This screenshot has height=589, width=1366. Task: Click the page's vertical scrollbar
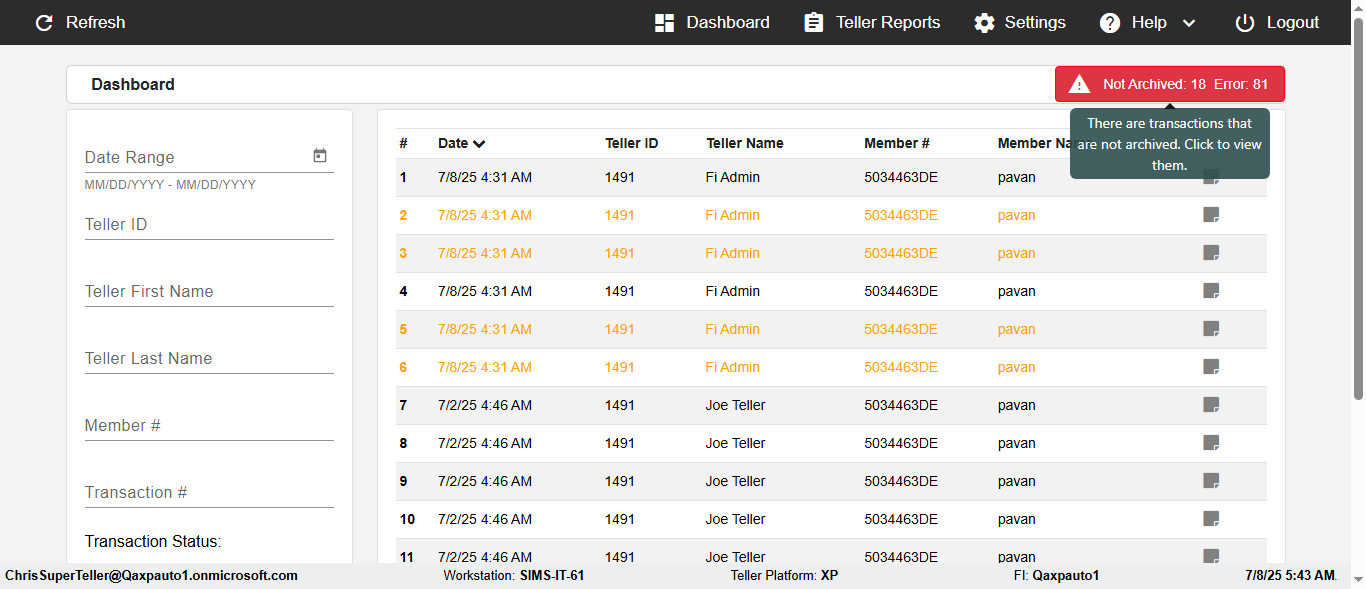pyautogui.click(x=1358, y=220)
